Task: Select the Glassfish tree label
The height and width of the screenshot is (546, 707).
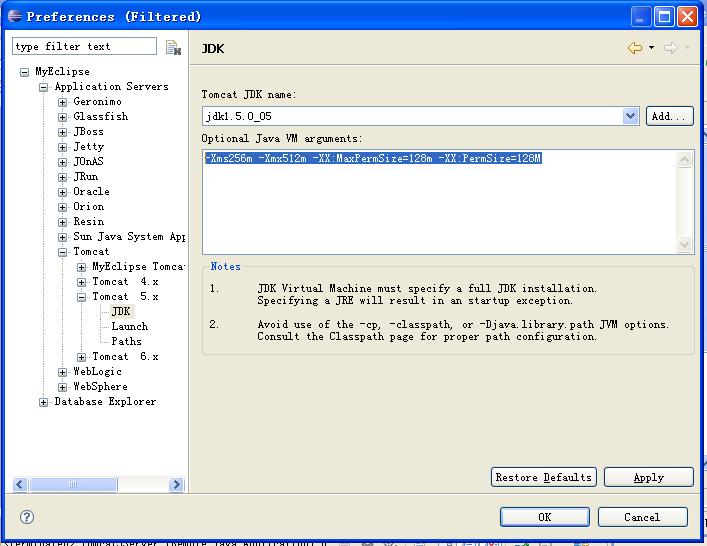Action: click(x=101, y=116)
